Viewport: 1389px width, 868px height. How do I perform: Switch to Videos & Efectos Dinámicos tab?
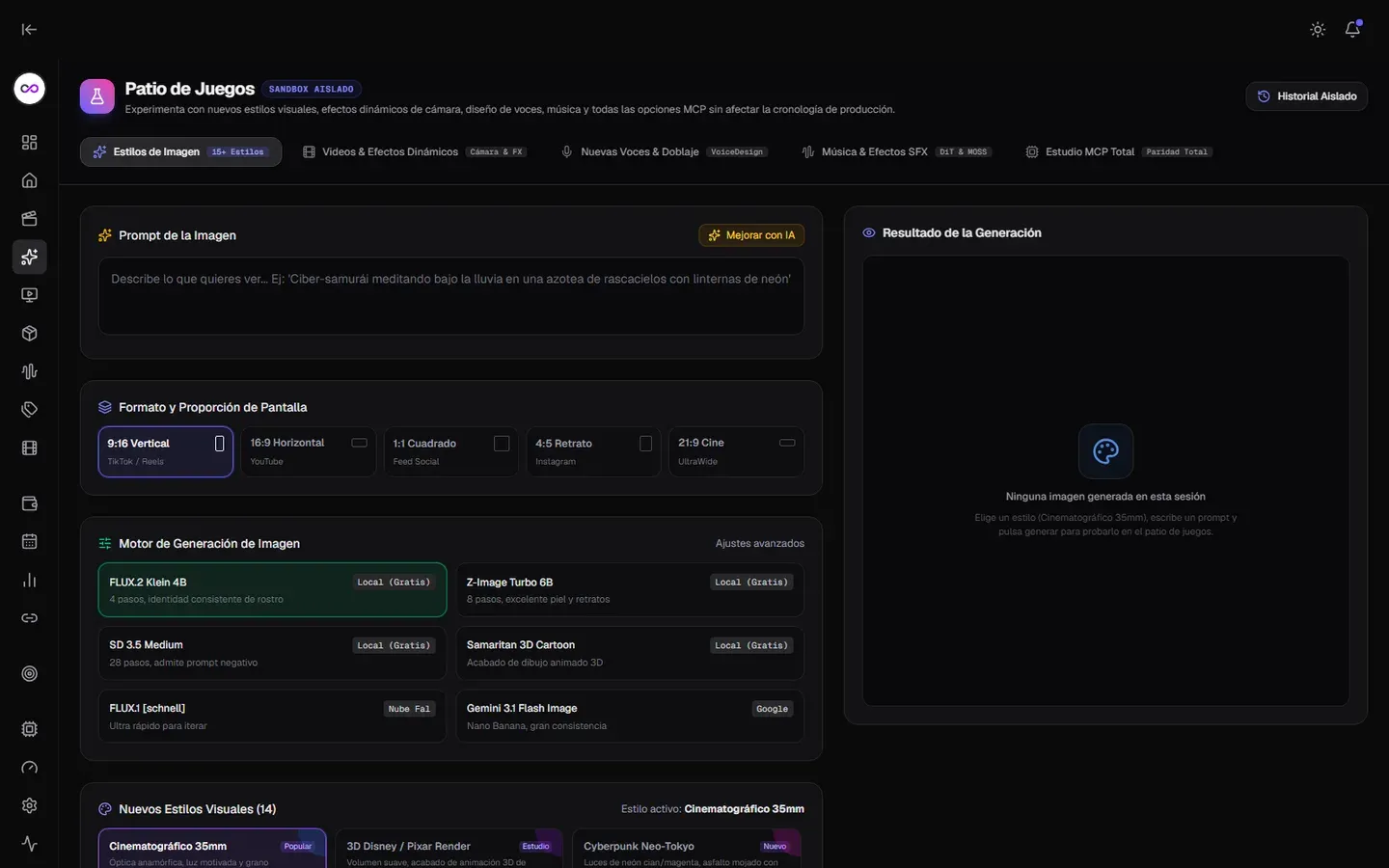pos(415,152)
